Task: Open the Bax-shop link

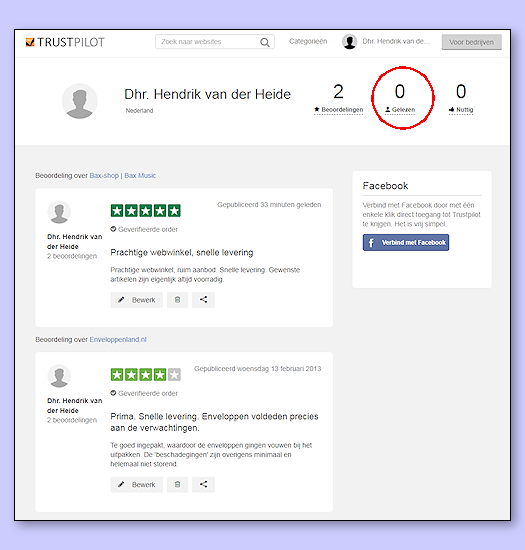Action: [104, 175]
